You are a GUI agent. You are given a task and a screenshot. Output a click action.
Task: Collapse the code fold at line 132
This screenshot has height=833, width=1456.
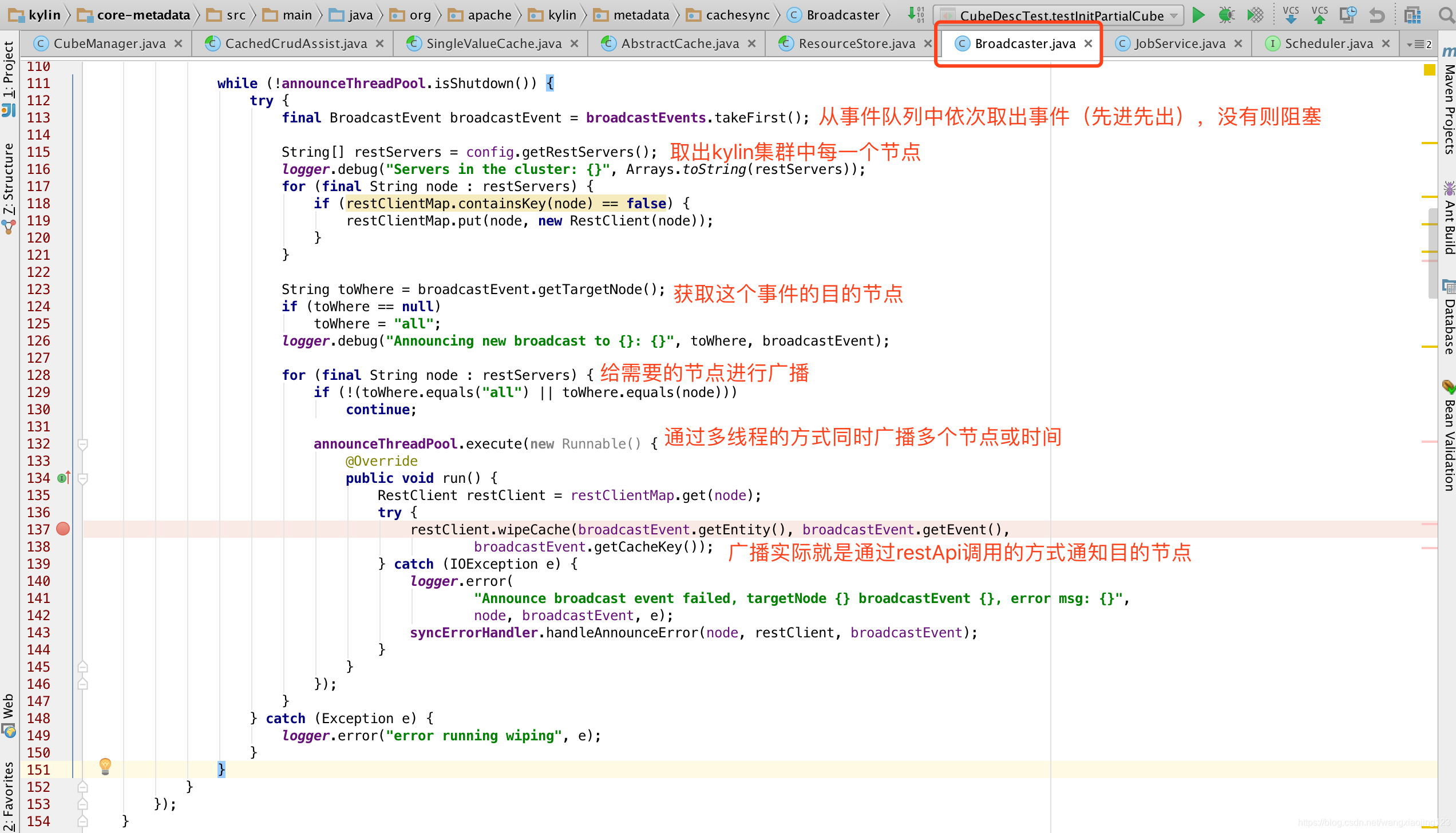[x=82, y=444]
